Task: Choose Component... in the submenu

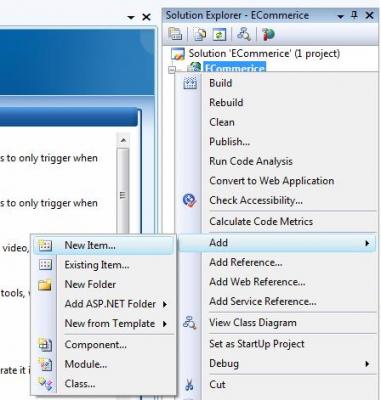Action: click(103, 345)
